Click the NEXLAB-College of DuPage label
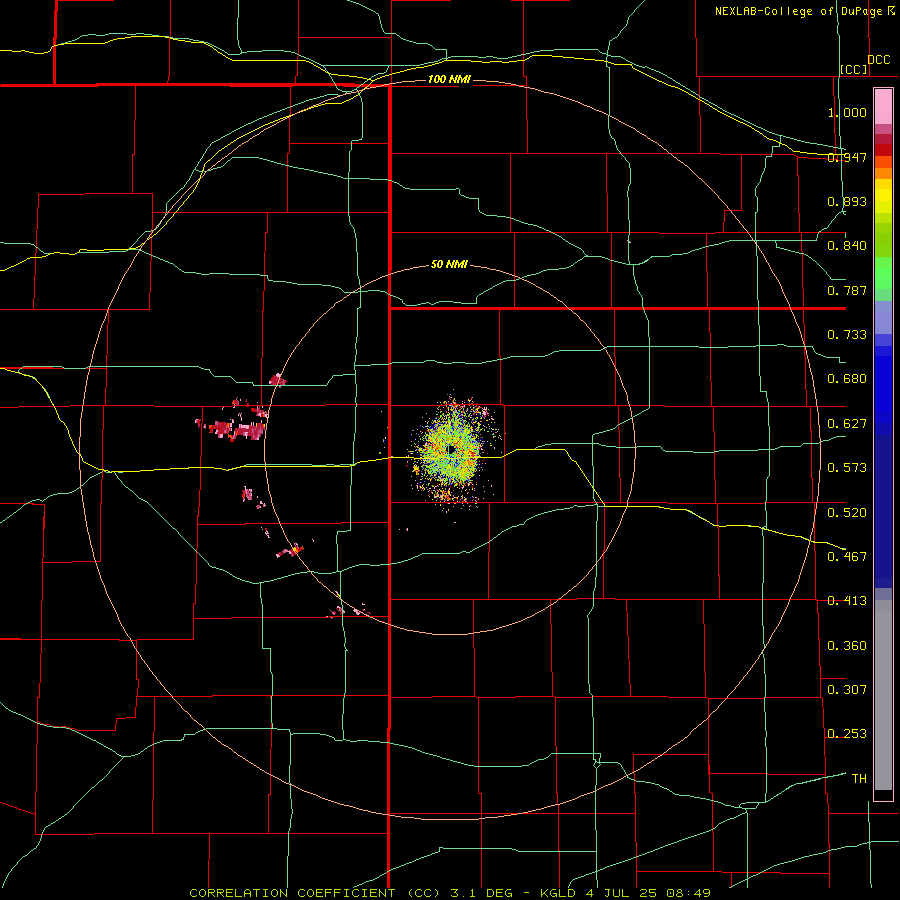This screenshot has height=900, width=900. [x=799, y=11]
